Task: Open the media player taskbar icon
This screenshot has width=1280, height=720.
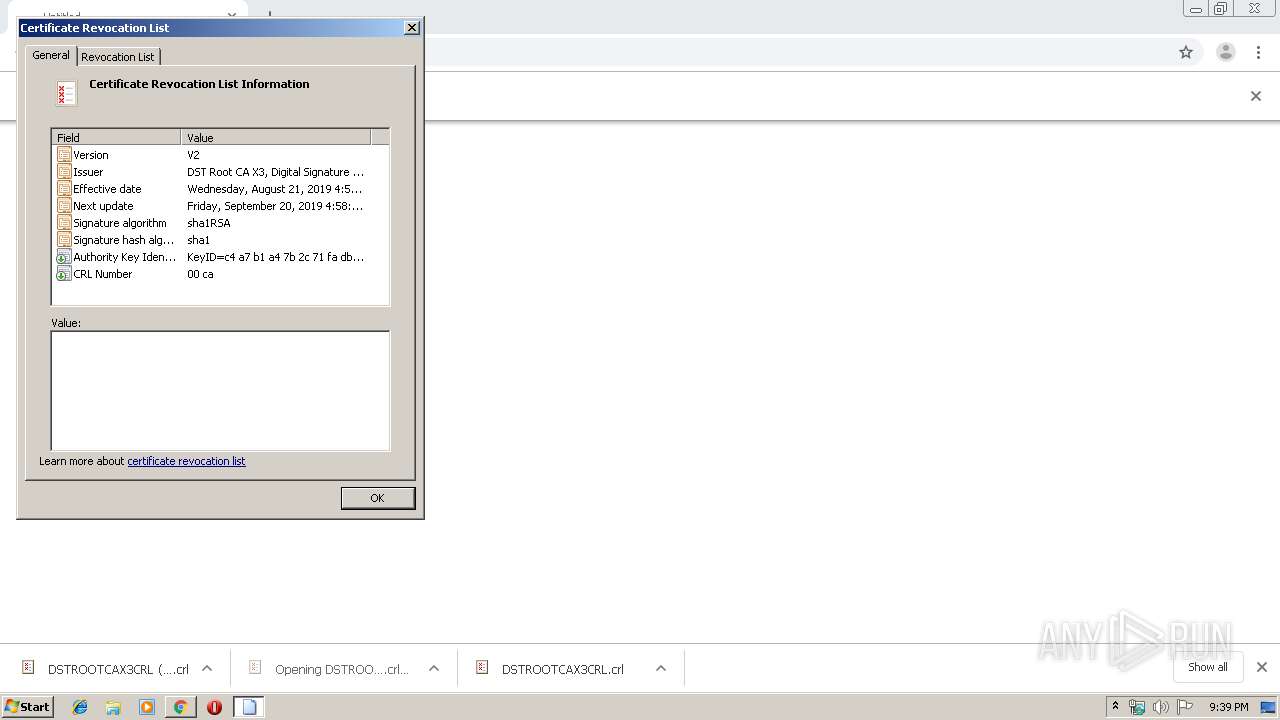Action: pyautogui.click(x=147, y=707)
